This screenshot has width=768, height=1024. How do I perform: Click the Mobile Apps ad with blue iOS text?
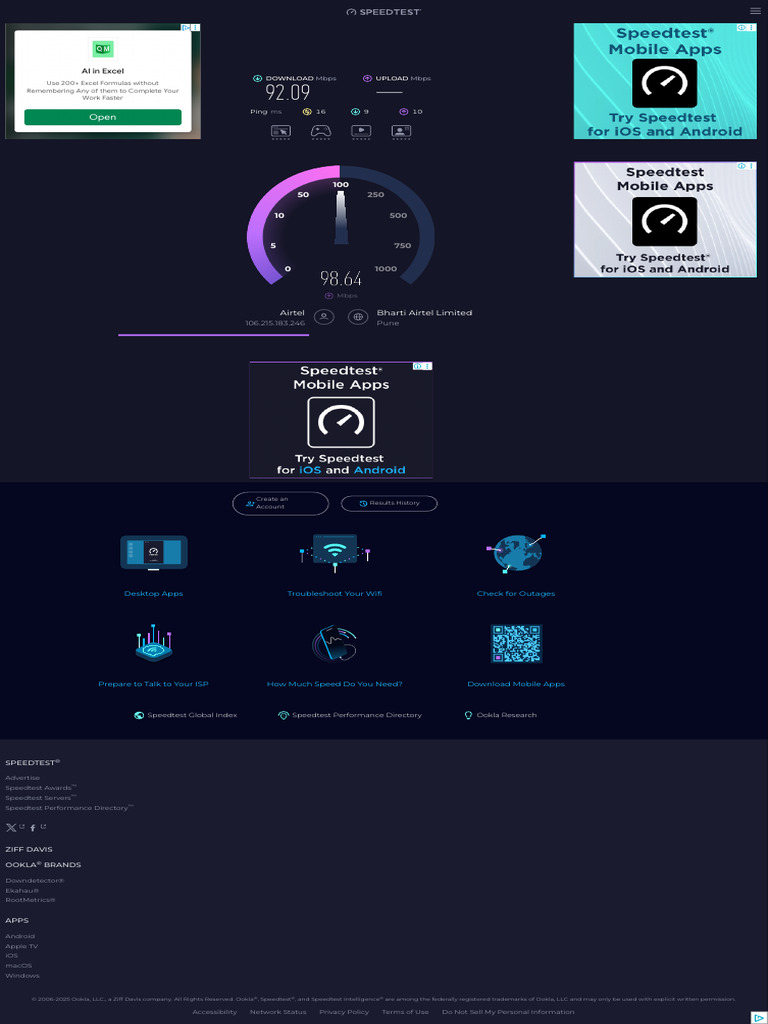click(341, 420)
